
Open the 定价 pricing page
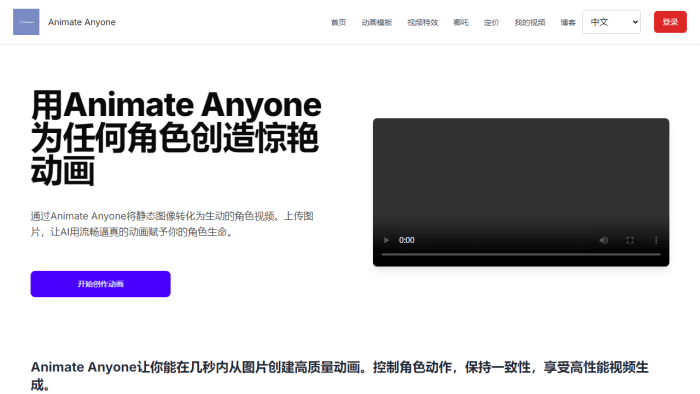[x=492, y=22]
